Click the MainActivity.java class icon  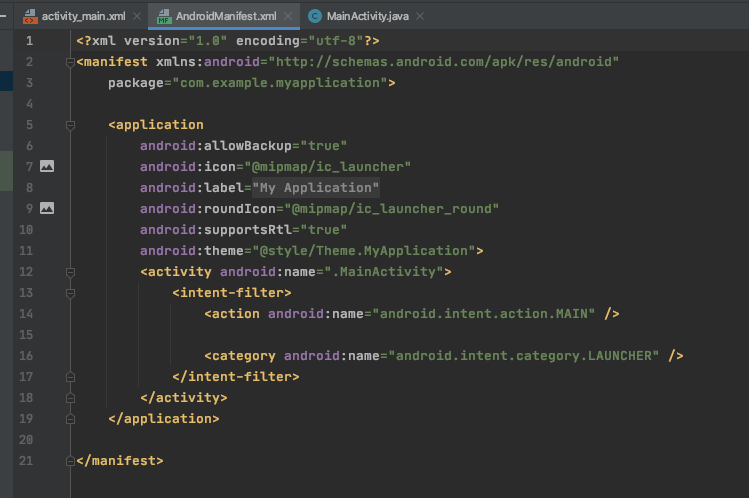tap(315, 16)
